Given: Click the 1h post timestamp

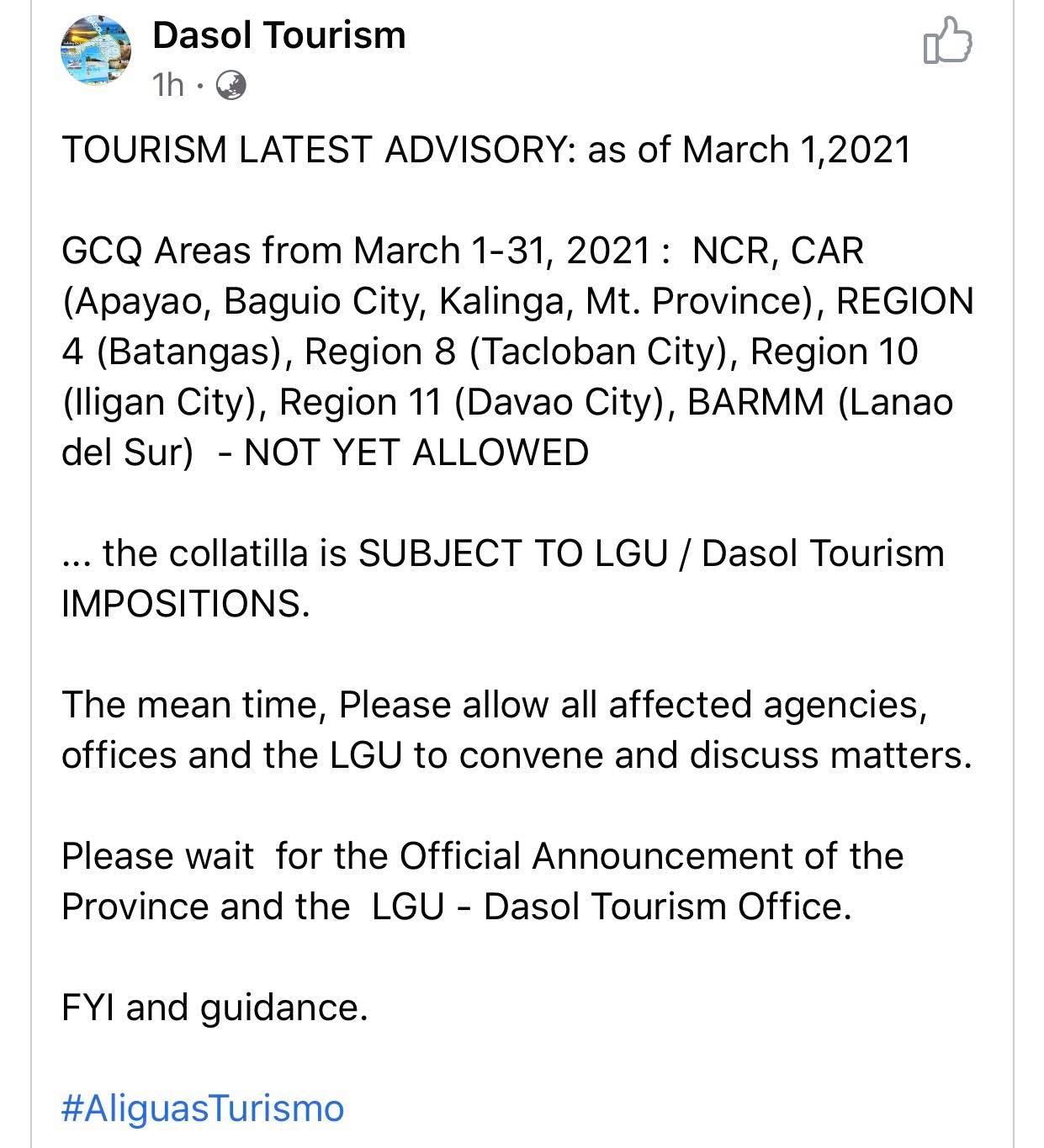Looking at the screenshot, I should pyautogui.click(x=168, y=85).
